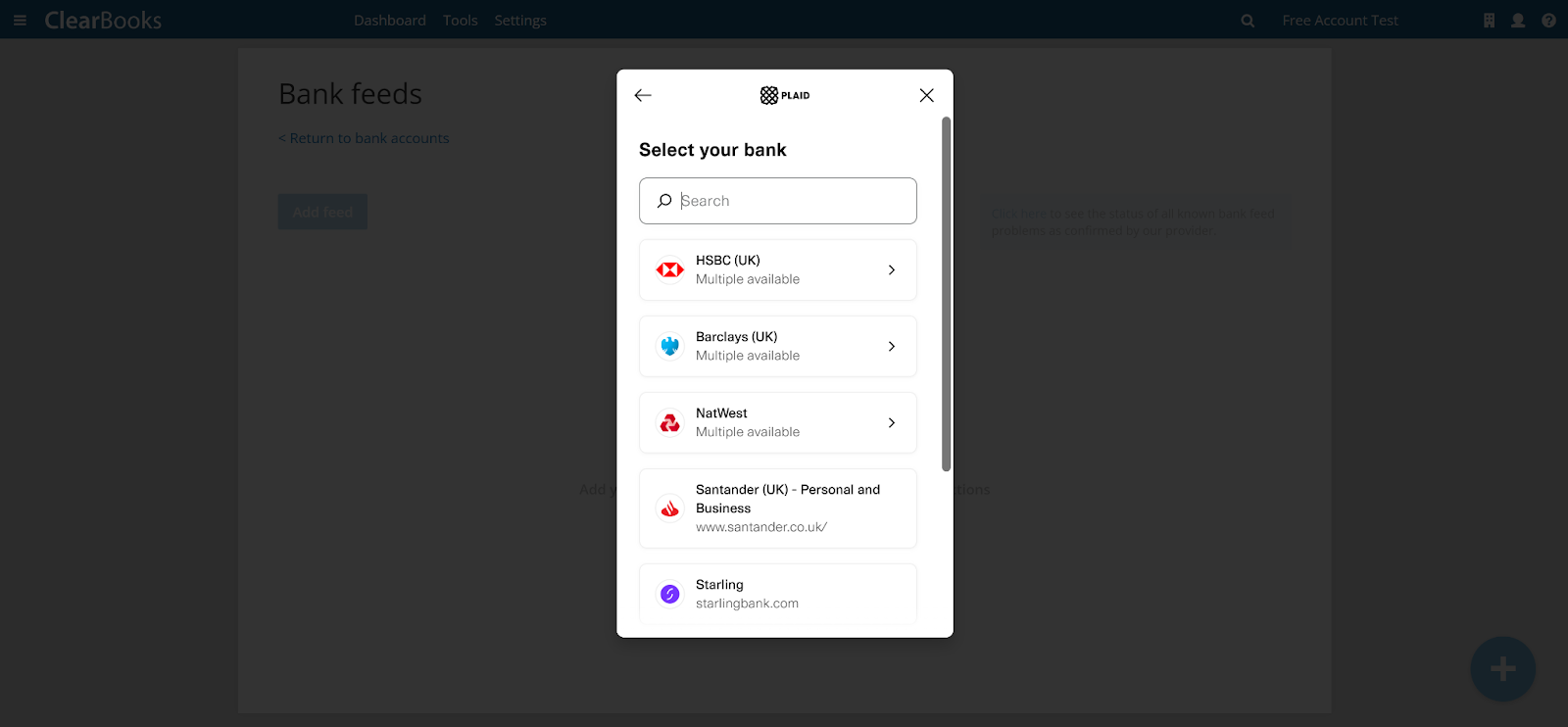Open the Tools menu
Viewport: 1568px width, 727px height.
point(461,21)
